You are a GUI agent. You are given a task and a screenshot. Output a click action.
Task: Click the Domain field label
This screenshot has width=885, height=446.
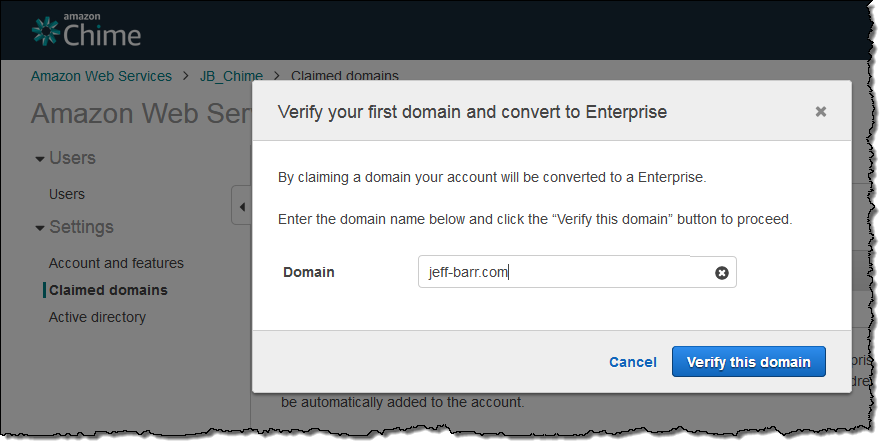[x=309, y=272]
